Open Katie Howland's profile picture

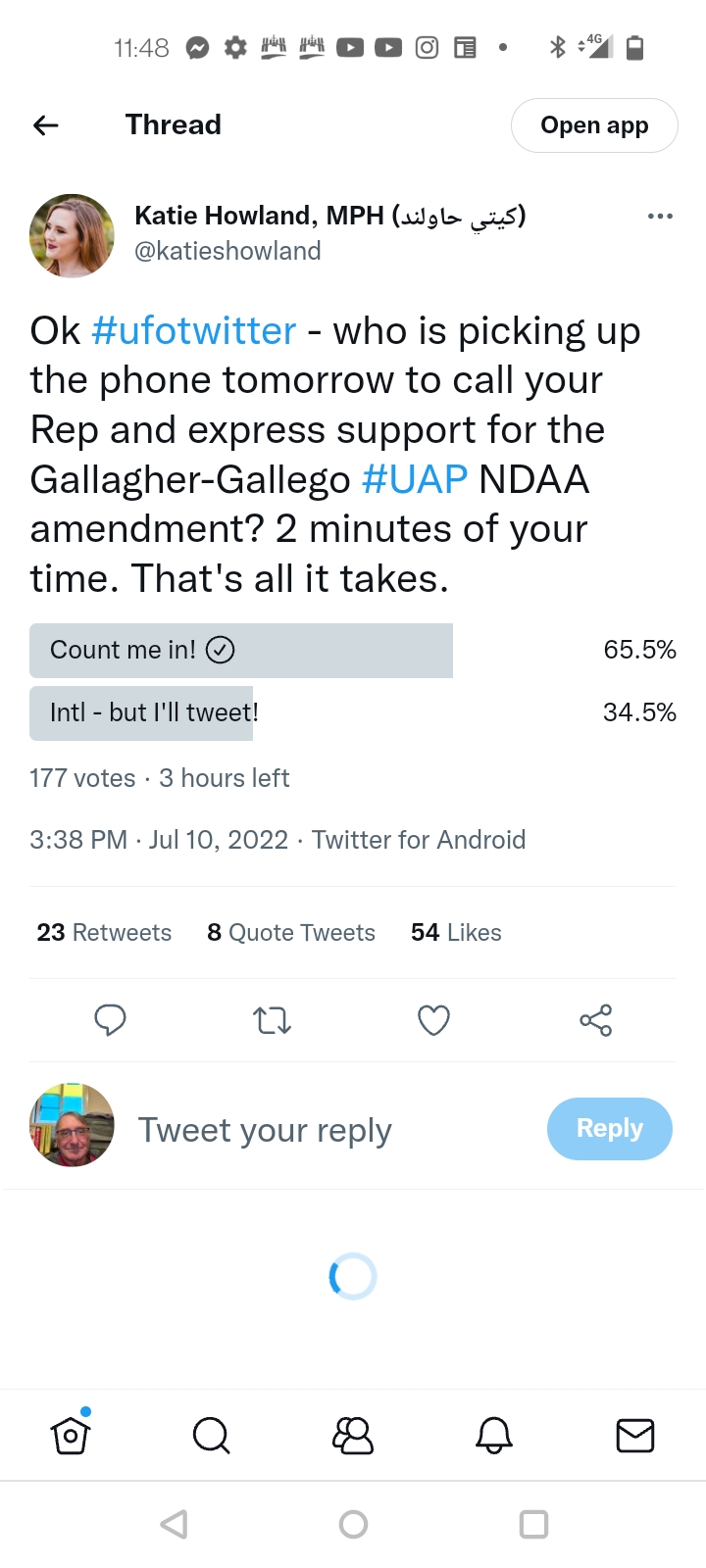(72, 236)
